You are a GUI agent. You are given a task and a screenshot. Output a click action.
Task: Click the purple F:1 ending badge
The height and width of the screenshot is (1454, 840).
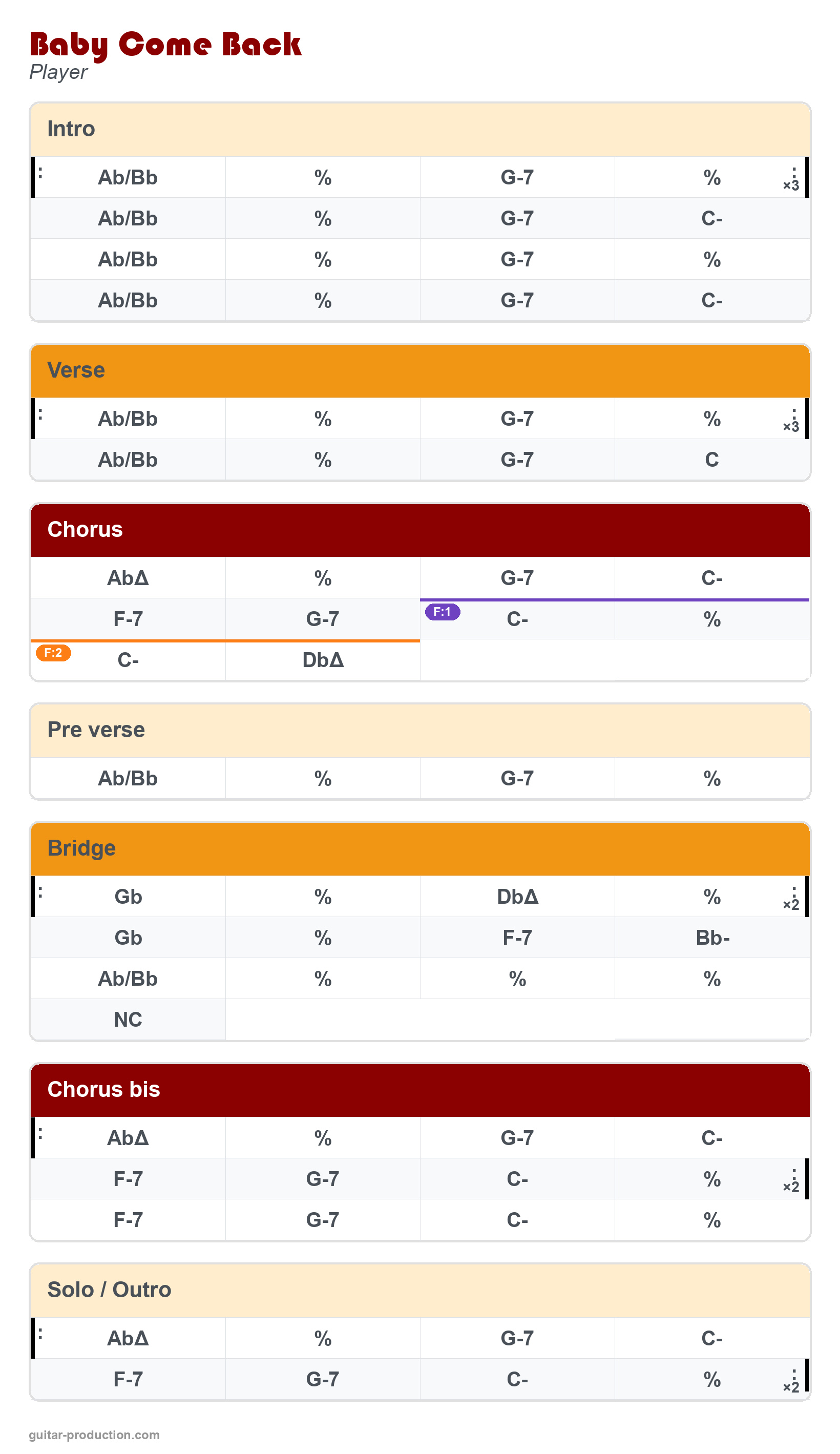(443, 612)
